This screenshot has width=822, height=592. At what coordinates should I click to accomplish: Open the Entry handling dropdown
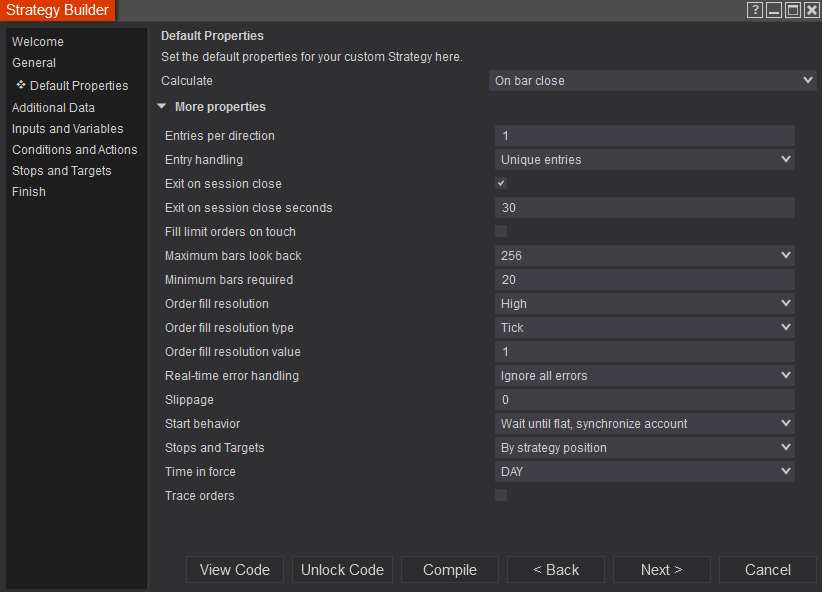tap(645, 160)
